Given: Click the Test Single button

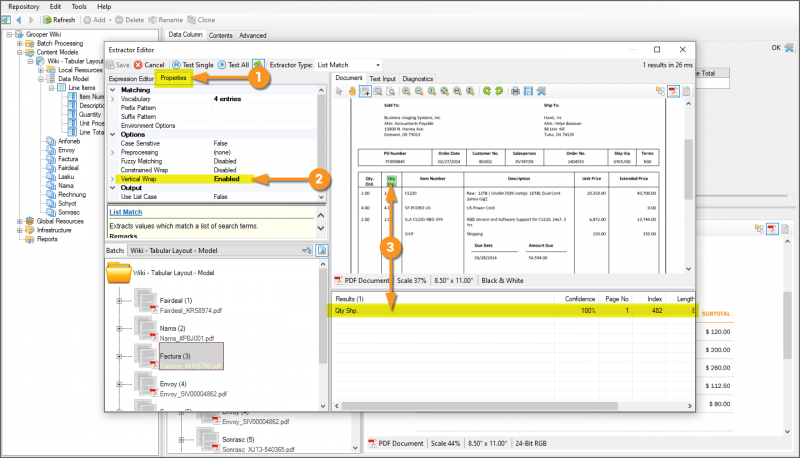Looking at the screenshot, I should [192, 64].
